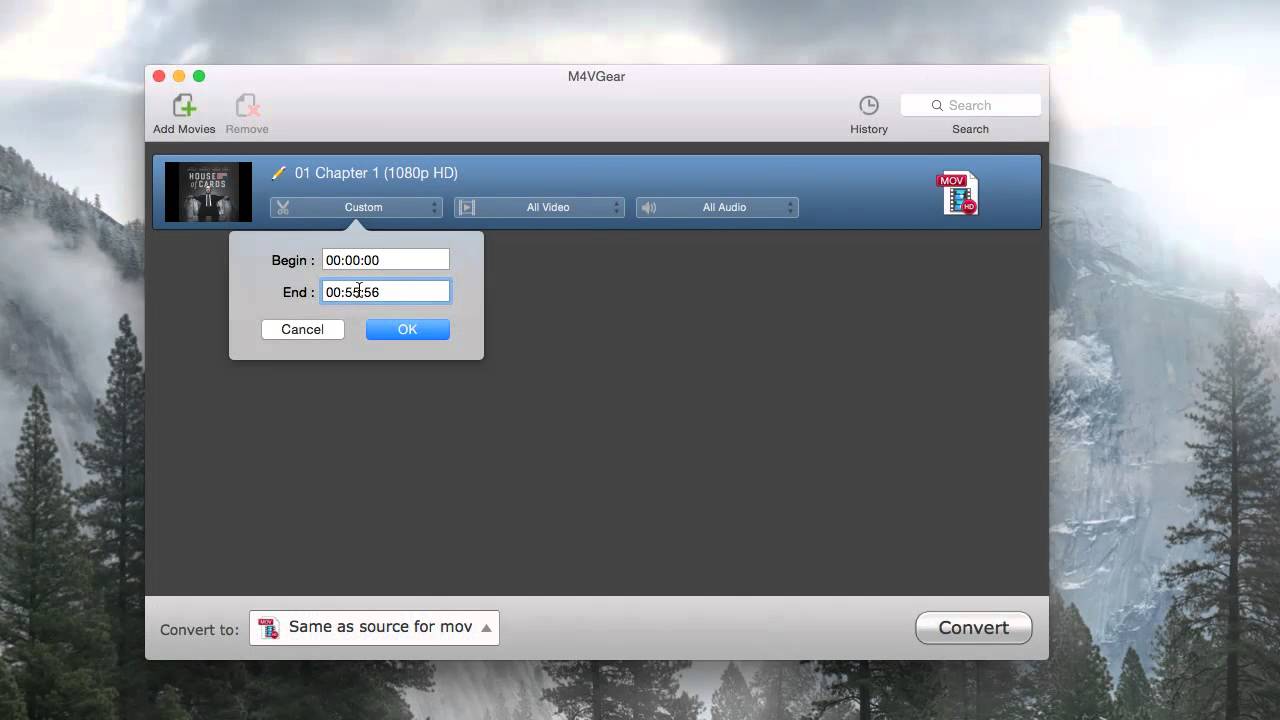Open the All Audio dropdown

tap(717, 207)
